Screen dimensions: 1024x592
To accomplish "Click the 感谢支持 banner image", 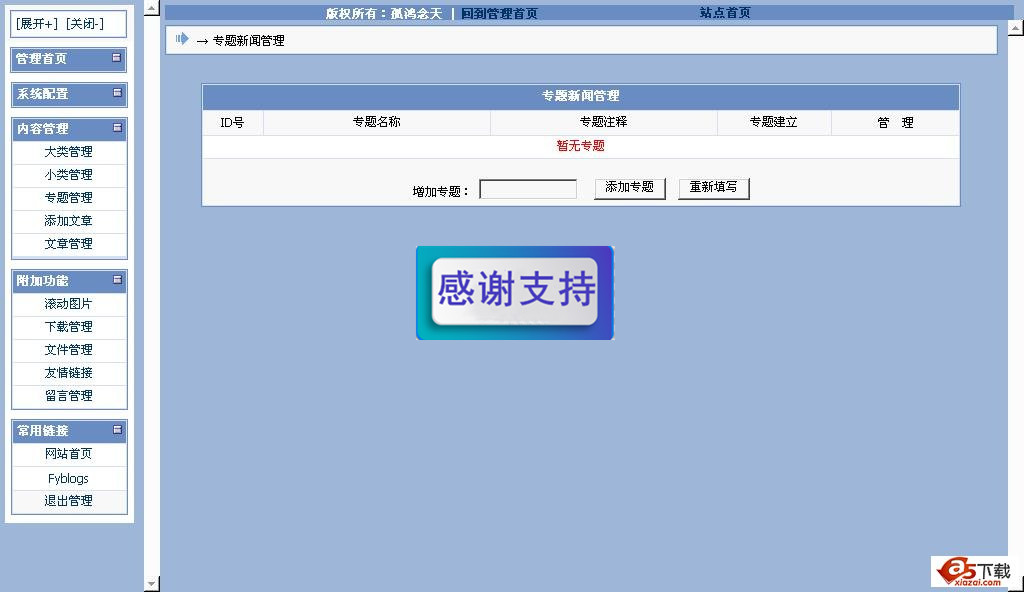I will (515, 293).
